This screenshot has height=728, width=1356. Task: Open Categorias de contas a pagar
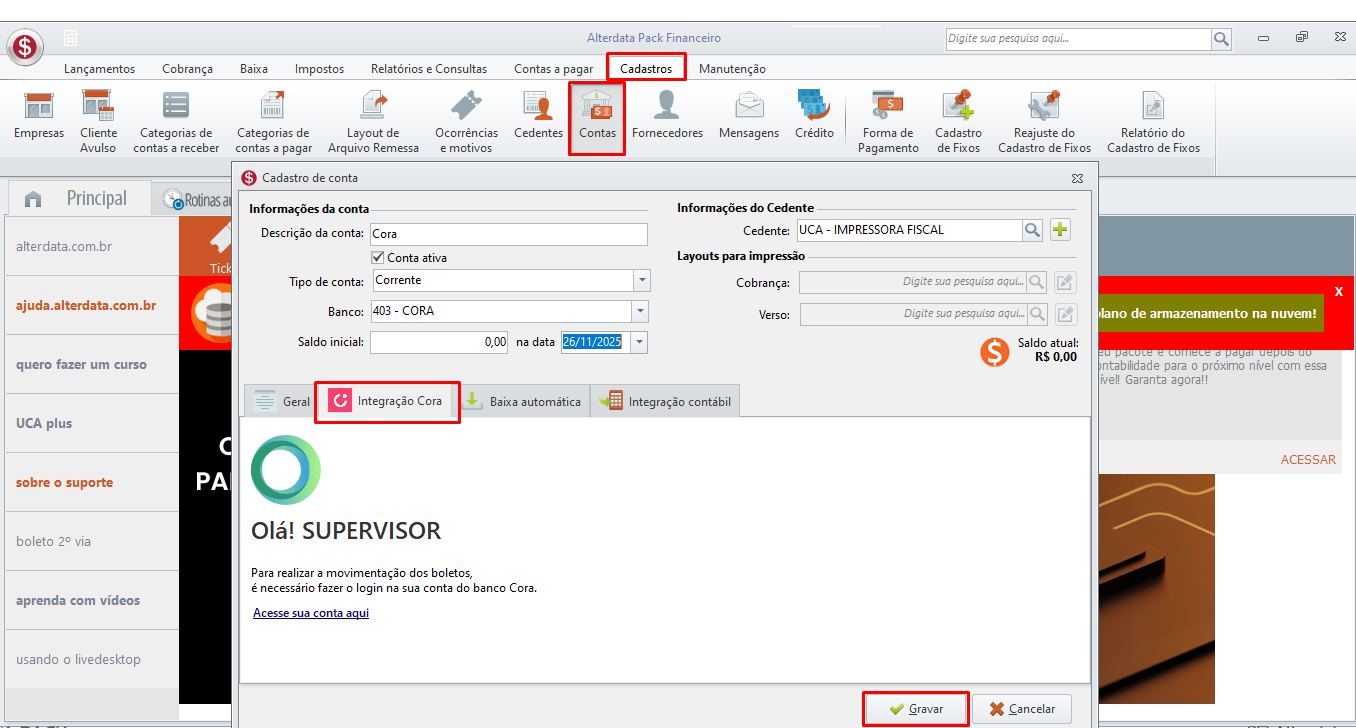(x=274, y=121)
